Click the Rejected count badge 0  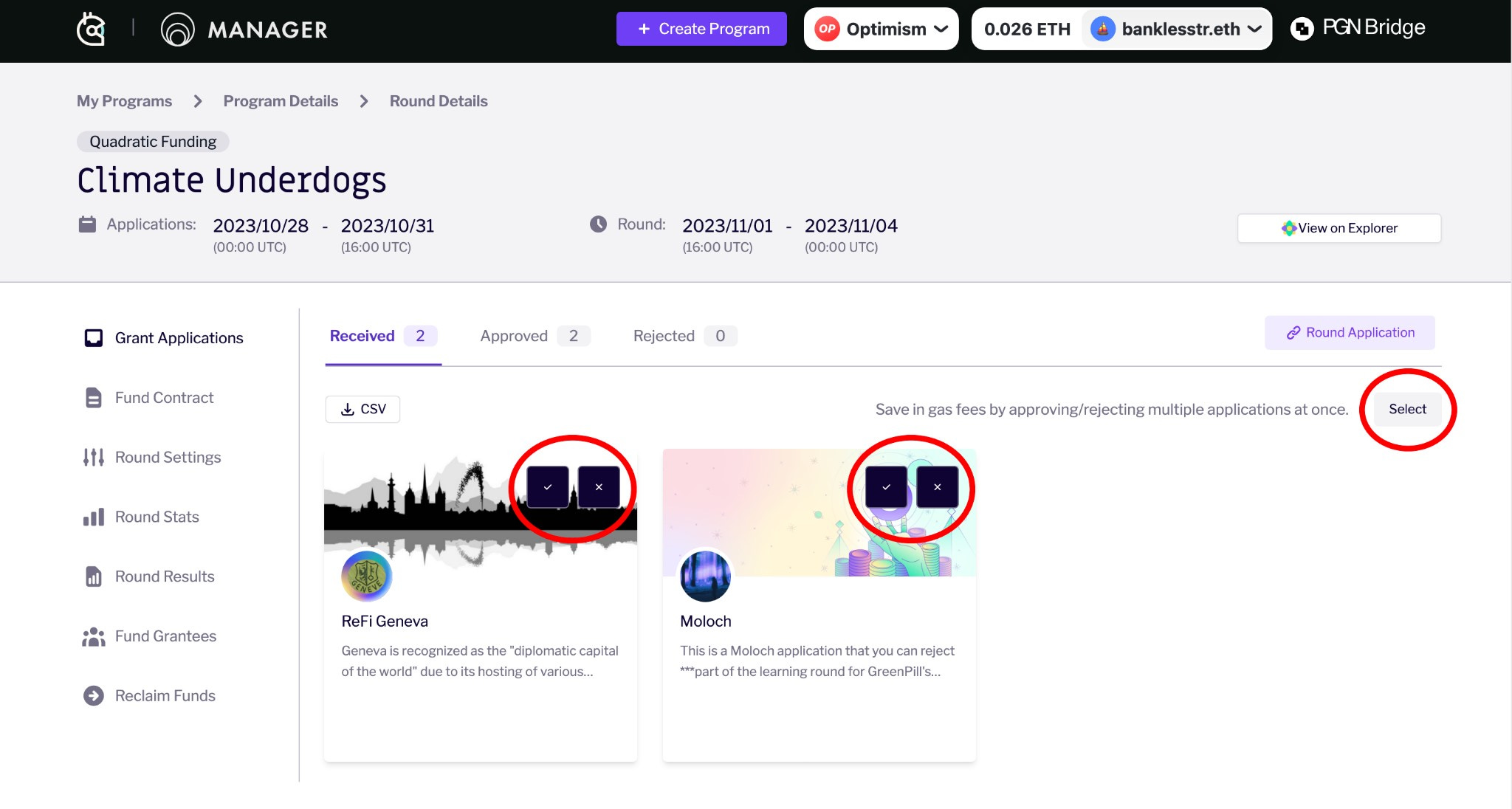coord(721,337)
